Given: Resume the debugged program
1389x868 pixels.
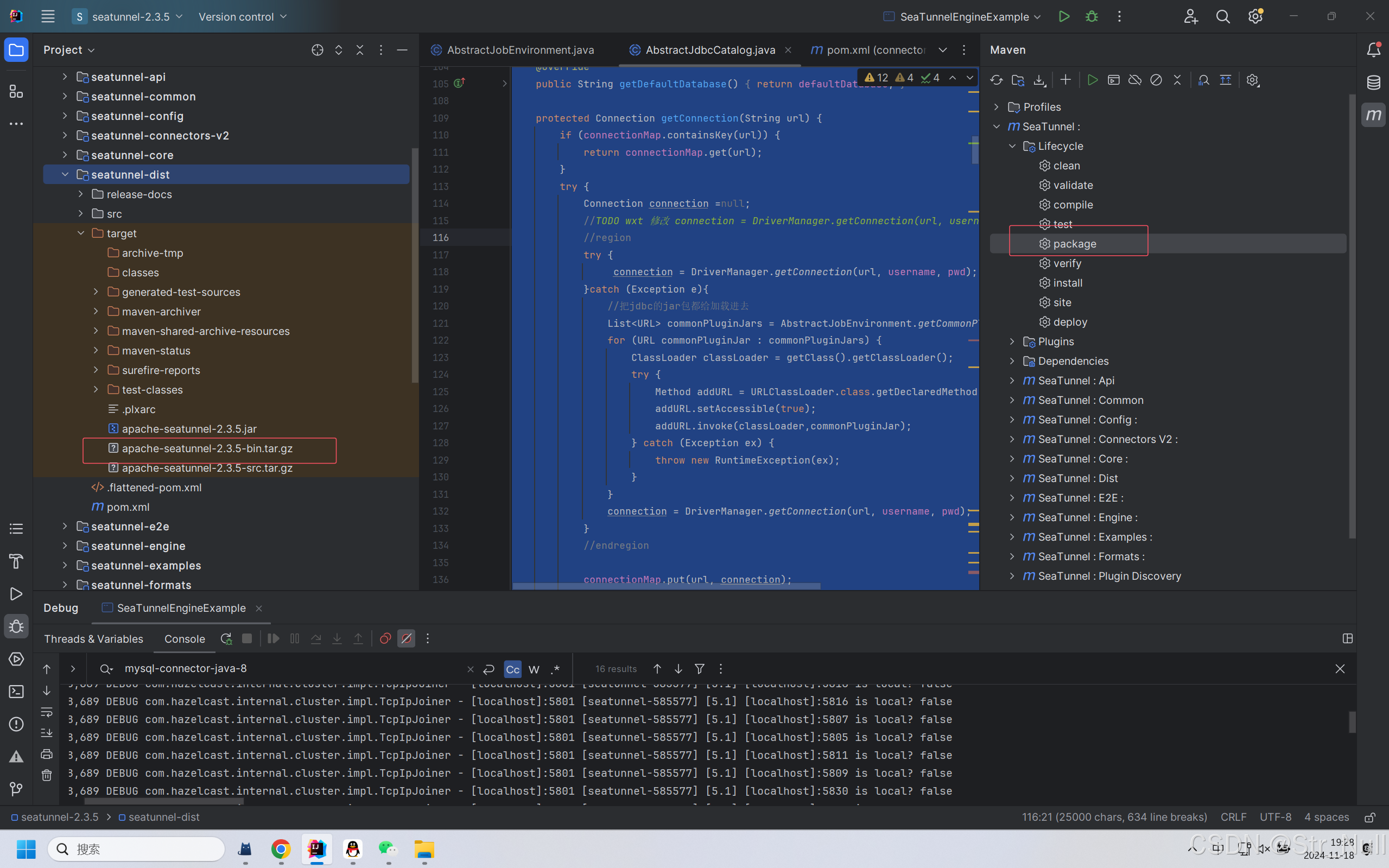Looking at the screenshot, I should pos(273,639).
